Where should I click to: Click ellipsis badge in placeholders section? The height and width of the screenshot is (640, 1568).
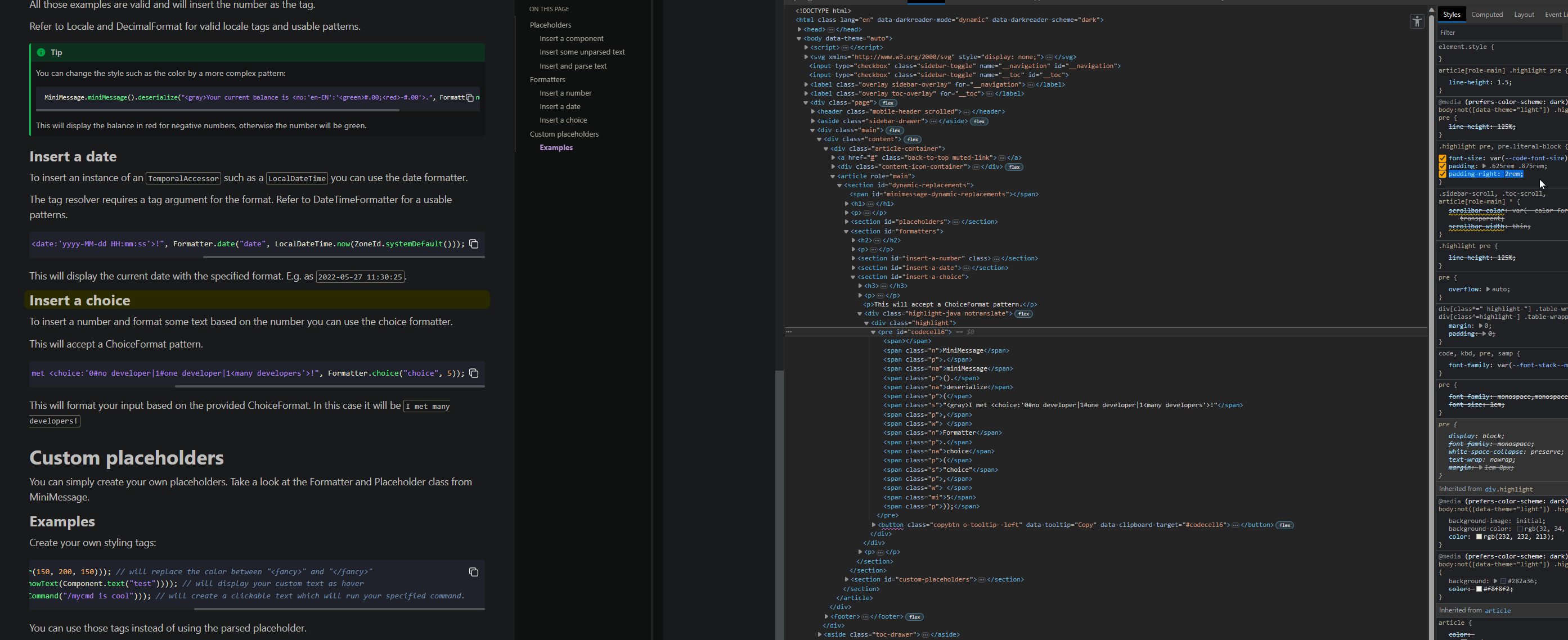[956, 222]
